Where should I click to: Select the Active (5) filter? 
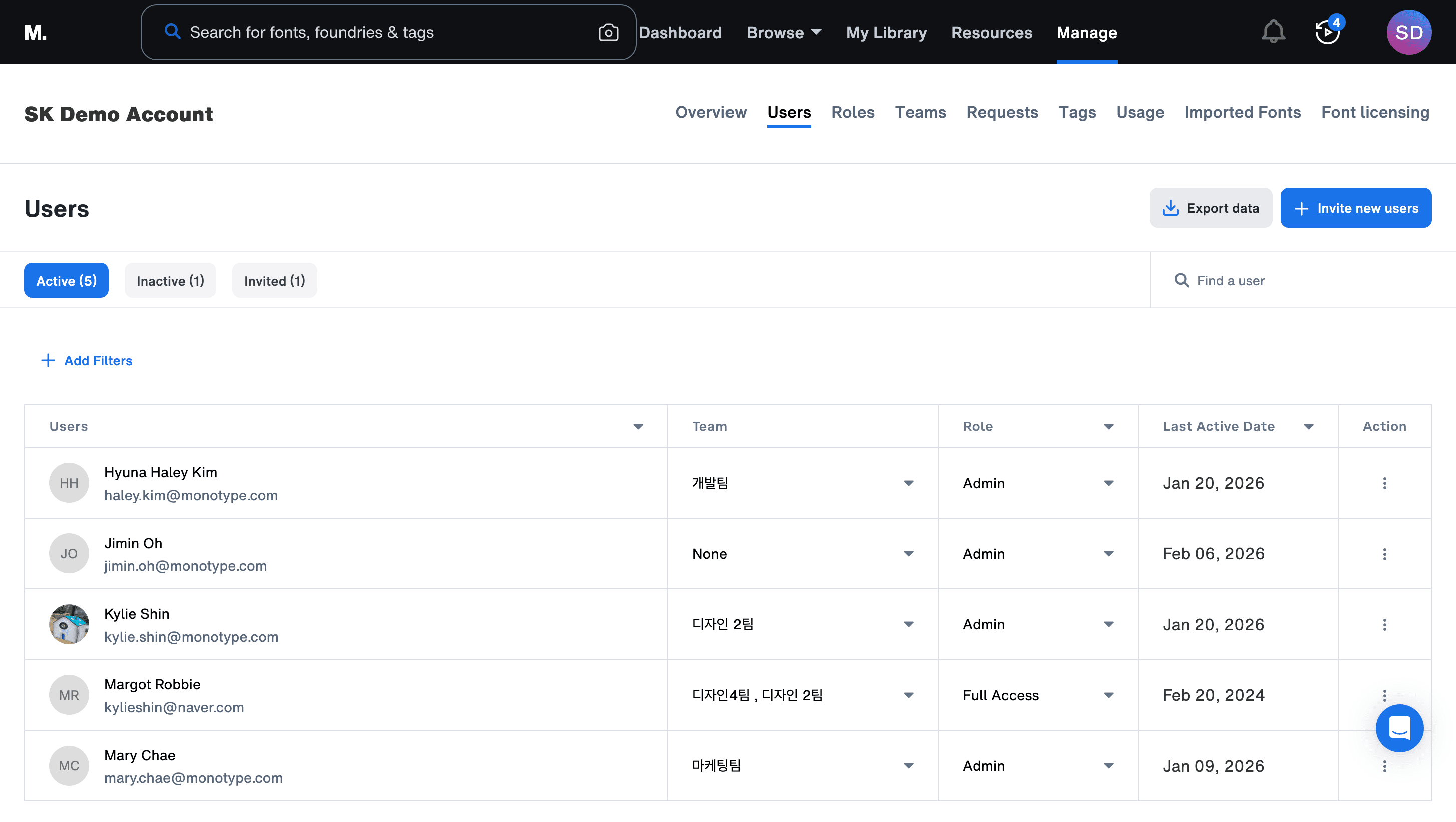(66, 281)
